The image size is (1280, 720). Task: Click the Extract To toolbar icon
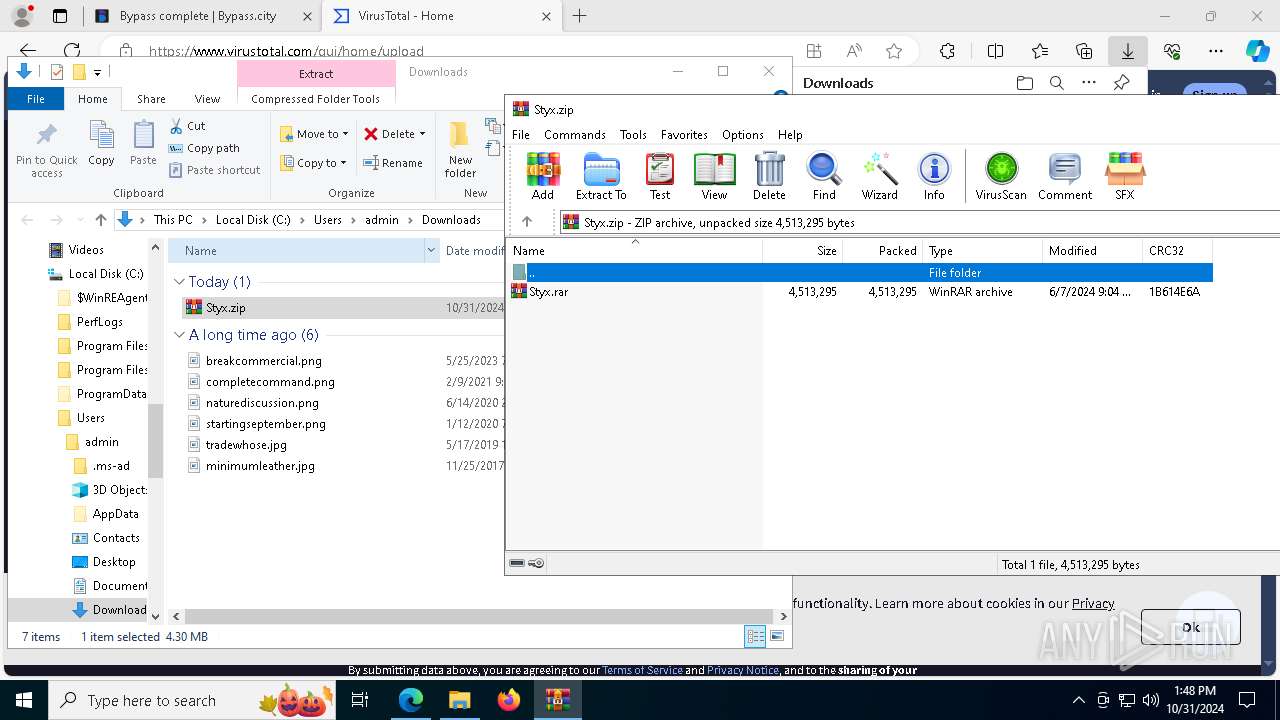coord(601,177)
